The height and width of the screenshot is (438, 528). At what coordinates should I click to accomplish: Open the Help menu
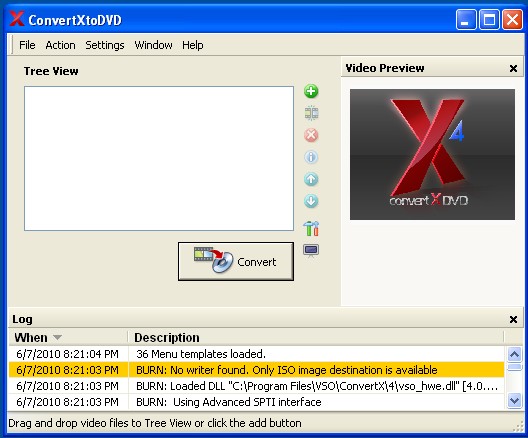tap(193, 45)
